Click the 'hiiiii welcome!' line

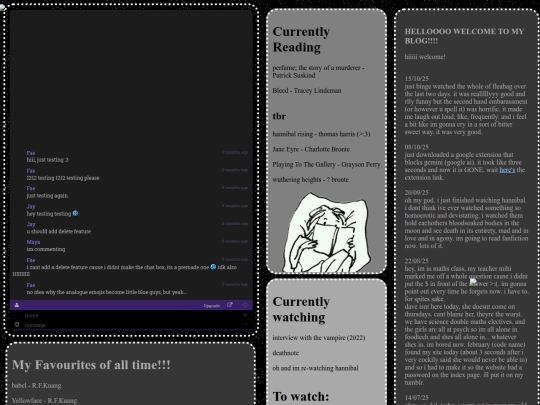point(425,57)
